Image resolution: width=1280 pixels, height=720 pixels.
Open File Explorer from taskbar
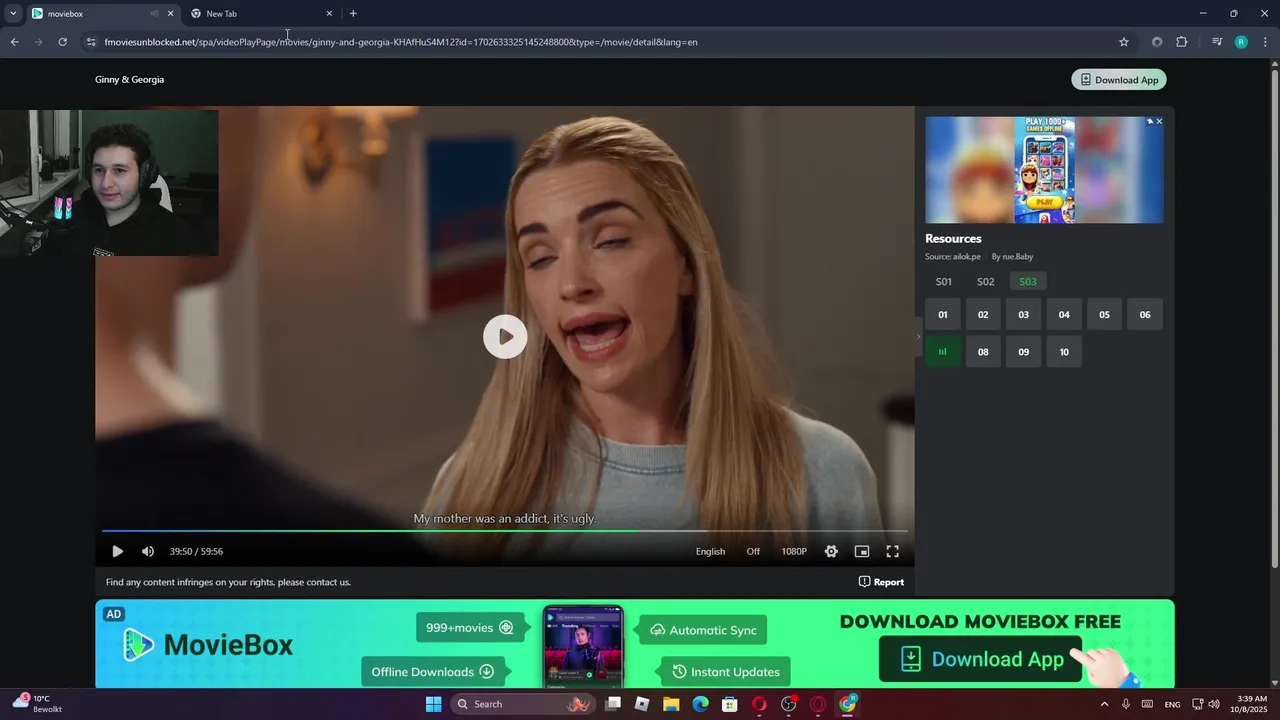671,704
